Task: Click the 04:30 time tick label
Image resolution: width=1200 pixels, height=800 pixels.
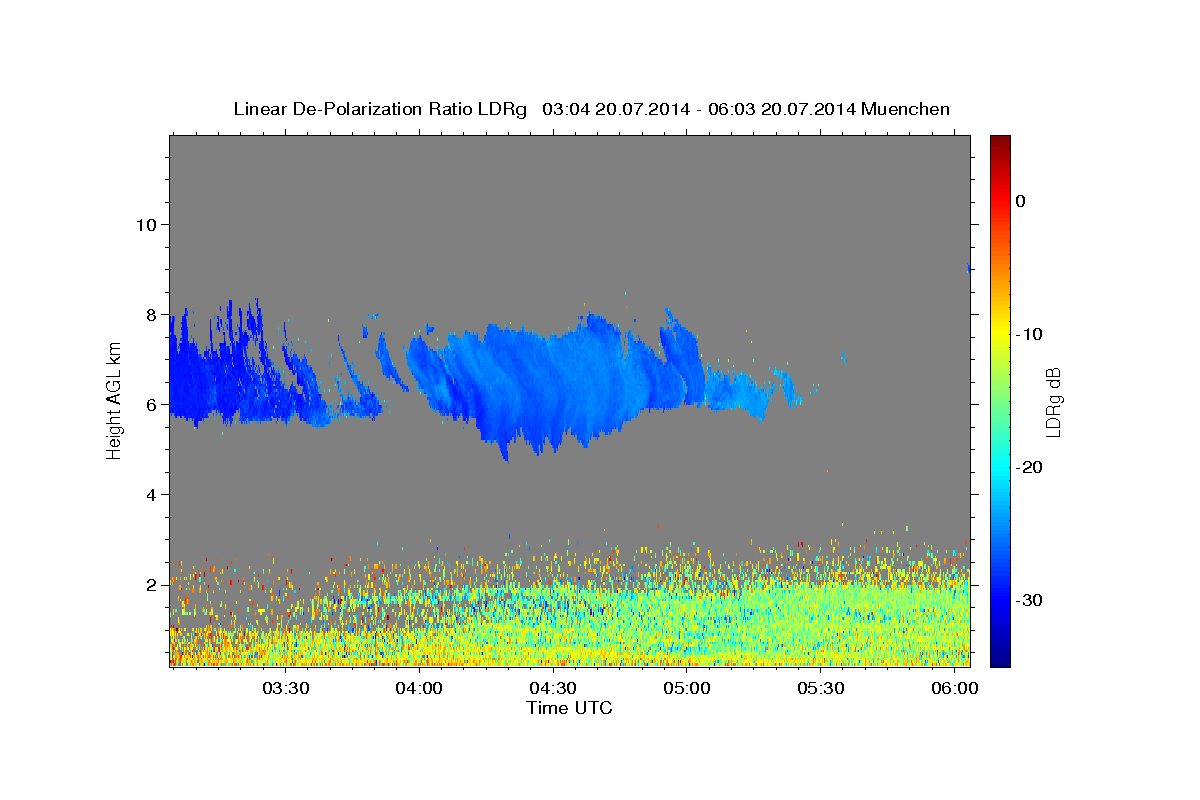Action: 553,688
